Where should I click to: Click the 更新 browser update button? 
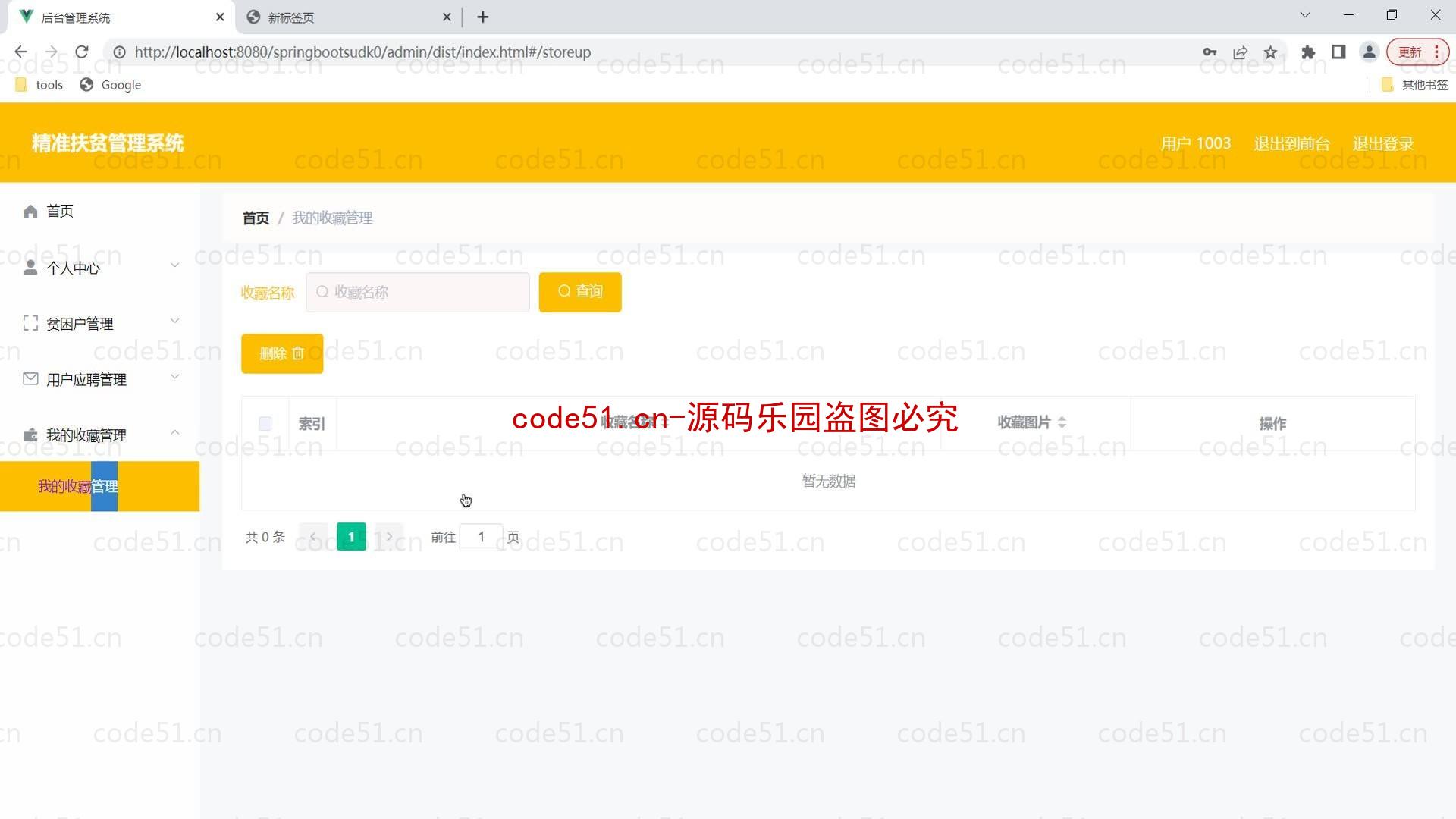click(x=1417, y=52)
